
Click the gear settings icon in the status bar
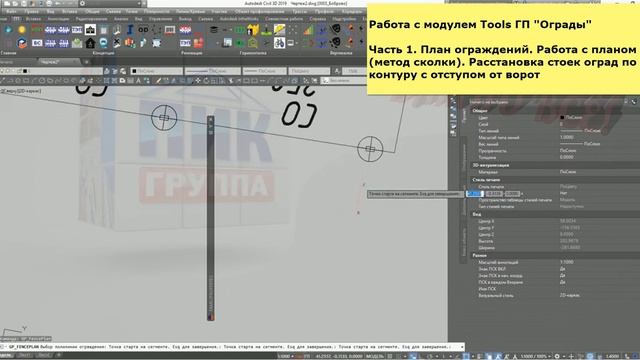tap(557, 356)
